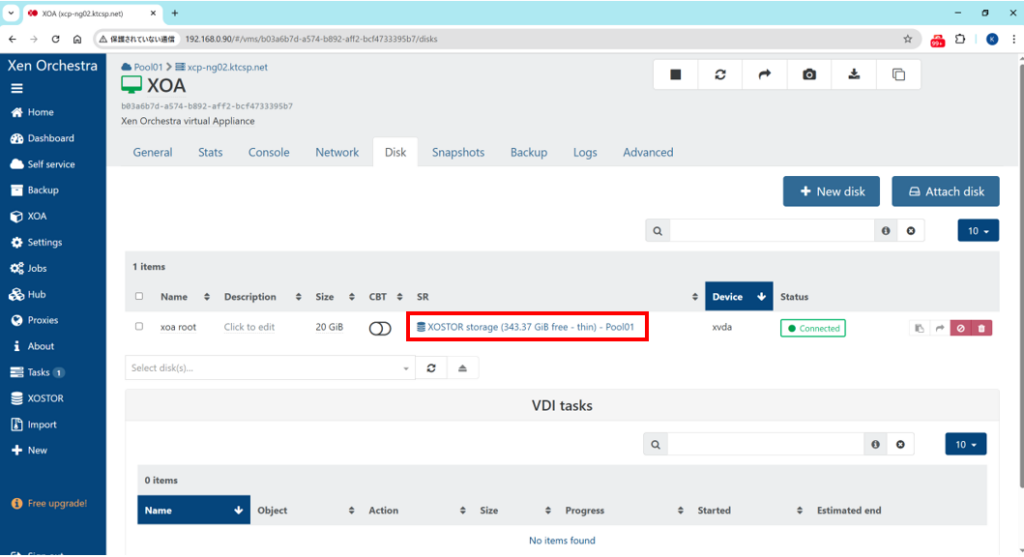Toggle CBT switch for xoa root

click(380, 328)
